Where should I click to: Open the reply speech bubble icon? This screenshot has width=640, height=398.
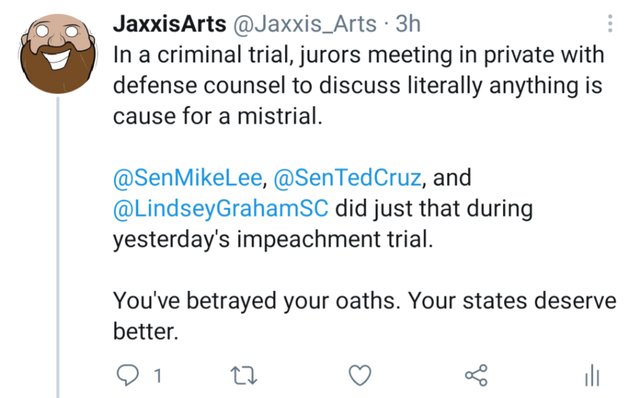pos(128,375)
